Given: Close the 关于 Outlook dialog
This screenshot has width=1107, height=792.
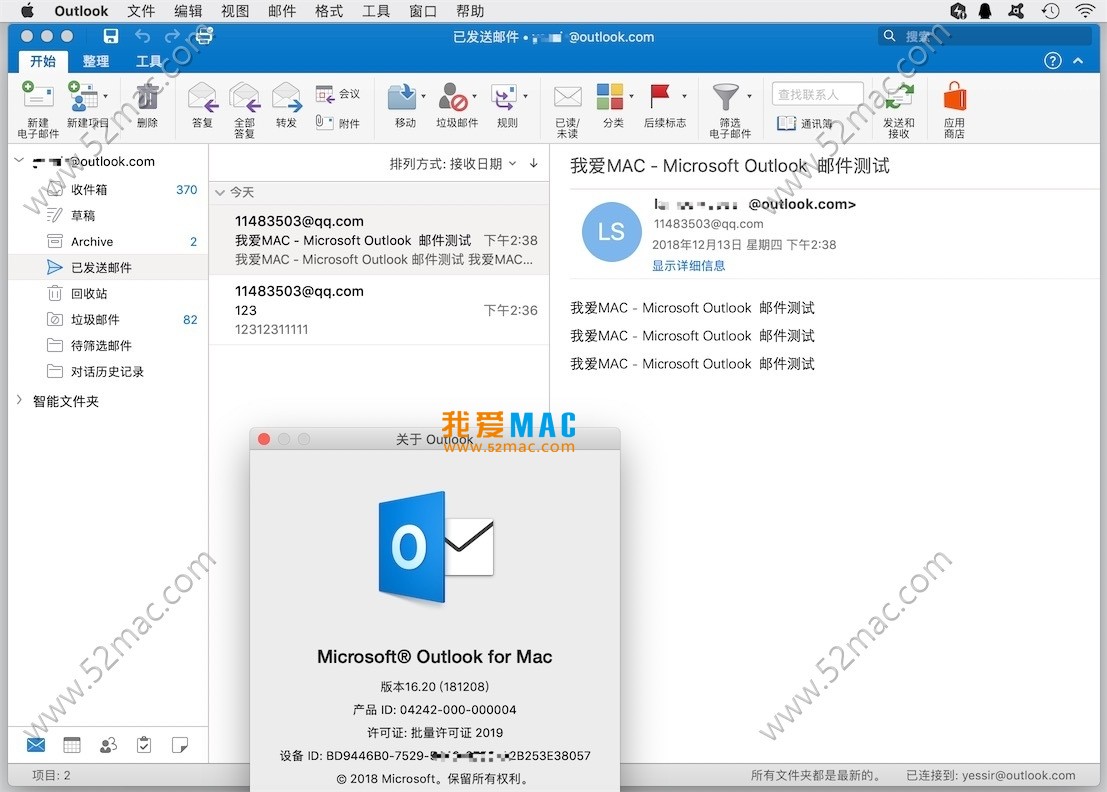Looking at the screenshot, I should pyautogui.click(x=264, y=439).
